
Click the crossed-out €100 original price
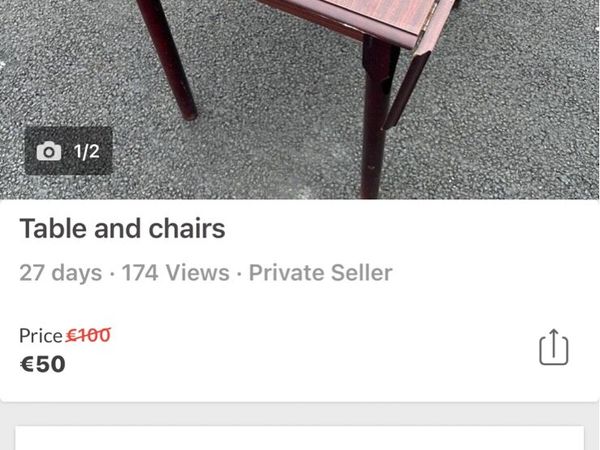(x=88, y=335)
